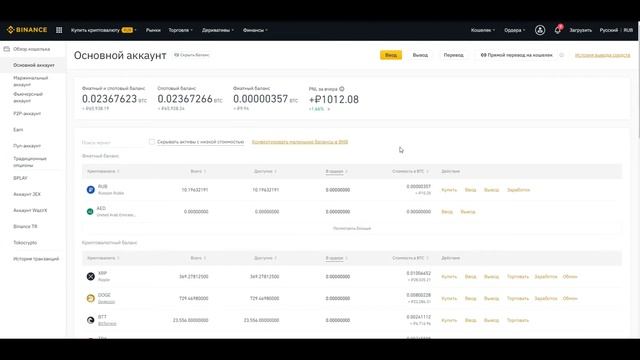640x360 pixels.
Task: Sort crypto table by Стоимость в BTC
Action: [x=411, y=258]
